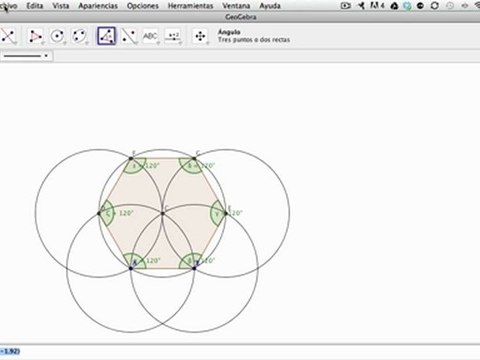This screenshot has width=480, height=360.
Task: Click the Adobe menu bar icon
Action: click(x=378, y=6)
